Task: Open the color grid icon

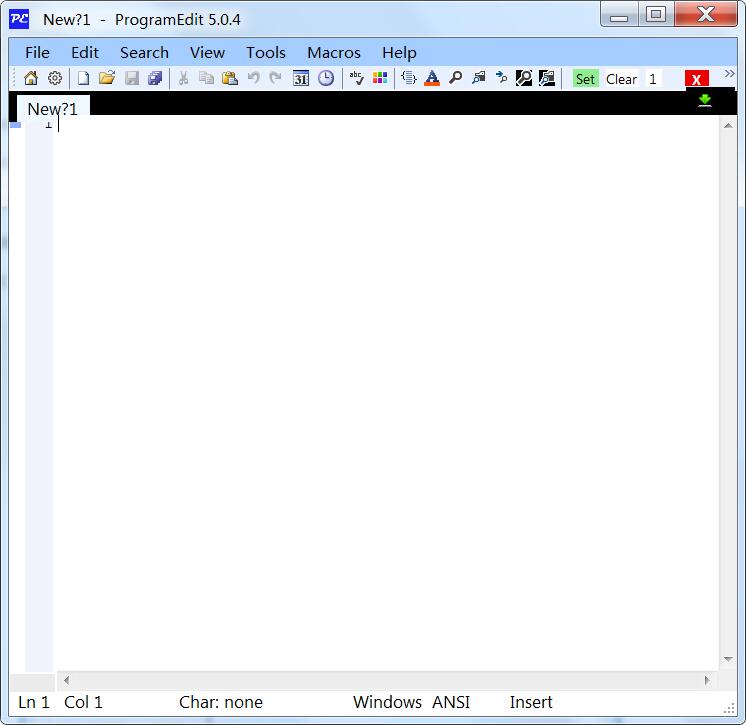Action: click(380, 78)
